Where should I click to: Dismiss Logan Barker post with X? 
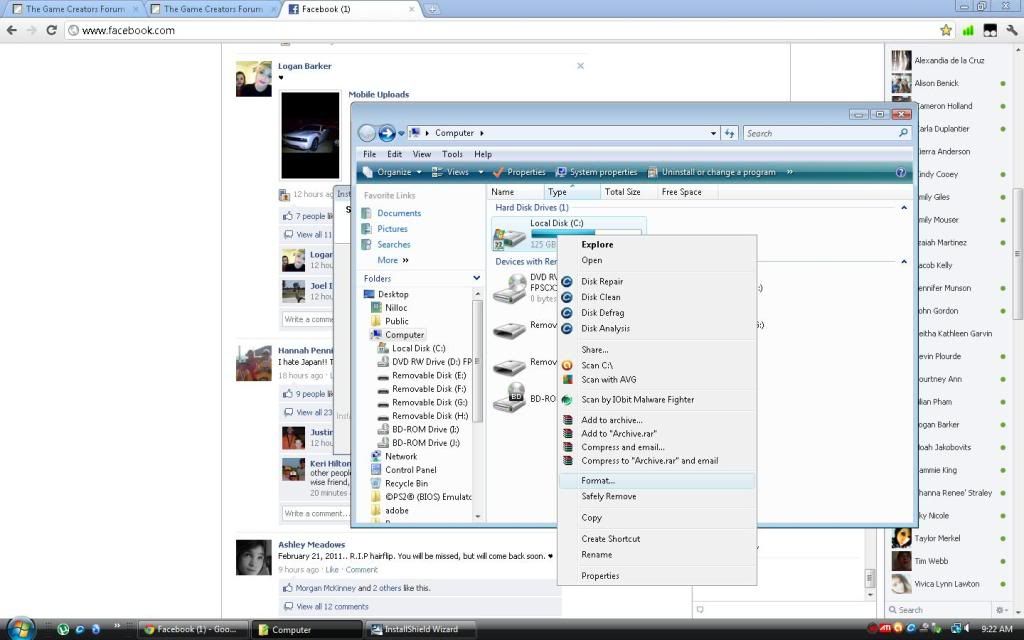point(580,66)
